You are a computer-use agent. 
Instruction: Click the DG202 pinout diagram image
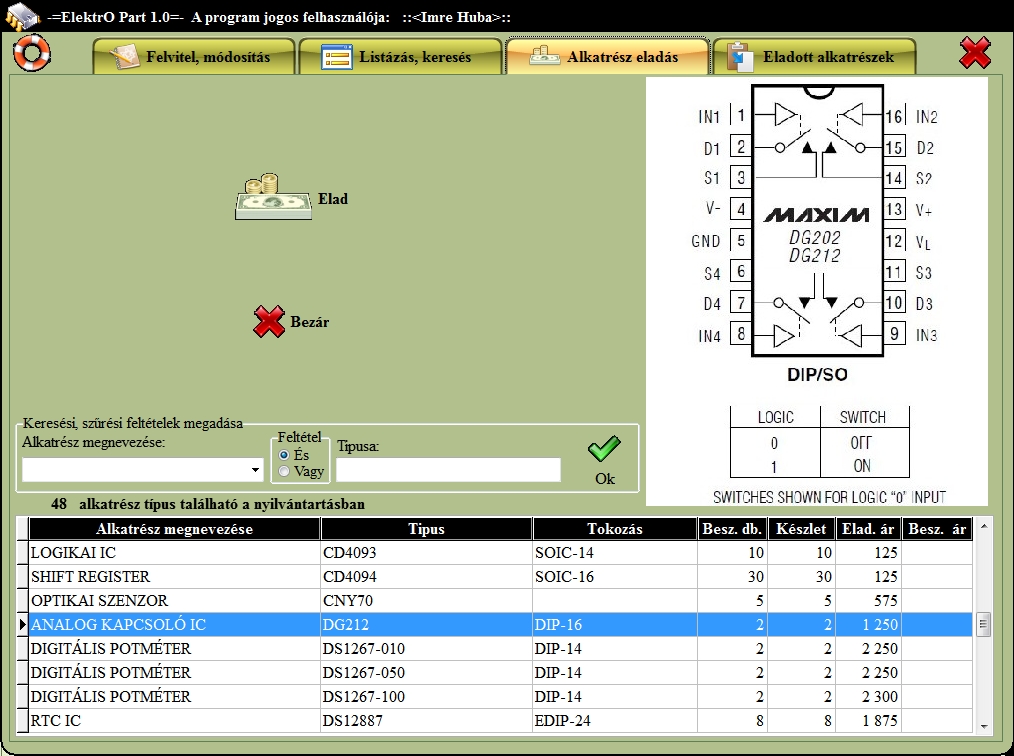coord(816,291)
